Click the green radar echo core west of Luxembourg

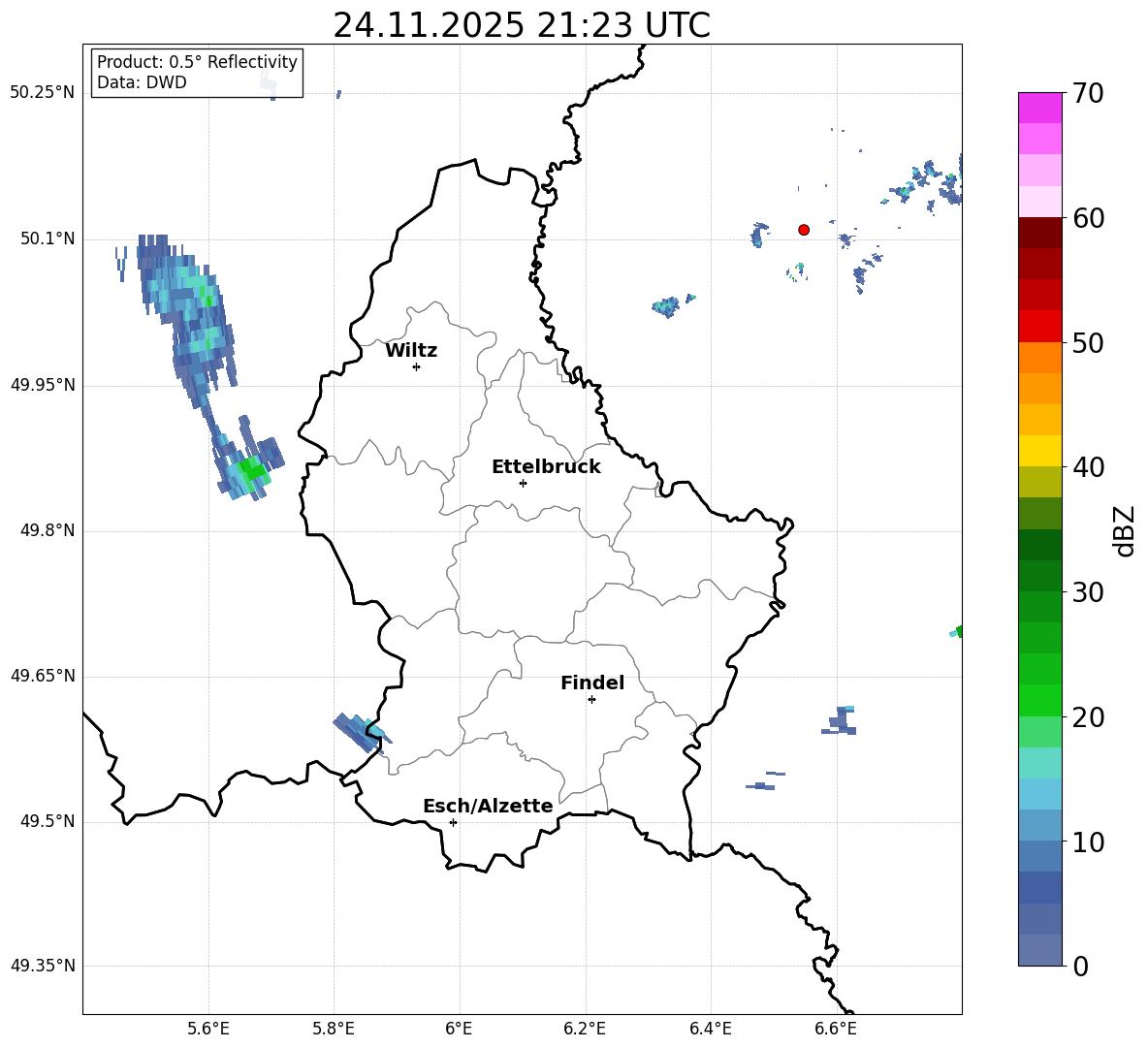tap(252, 468)
